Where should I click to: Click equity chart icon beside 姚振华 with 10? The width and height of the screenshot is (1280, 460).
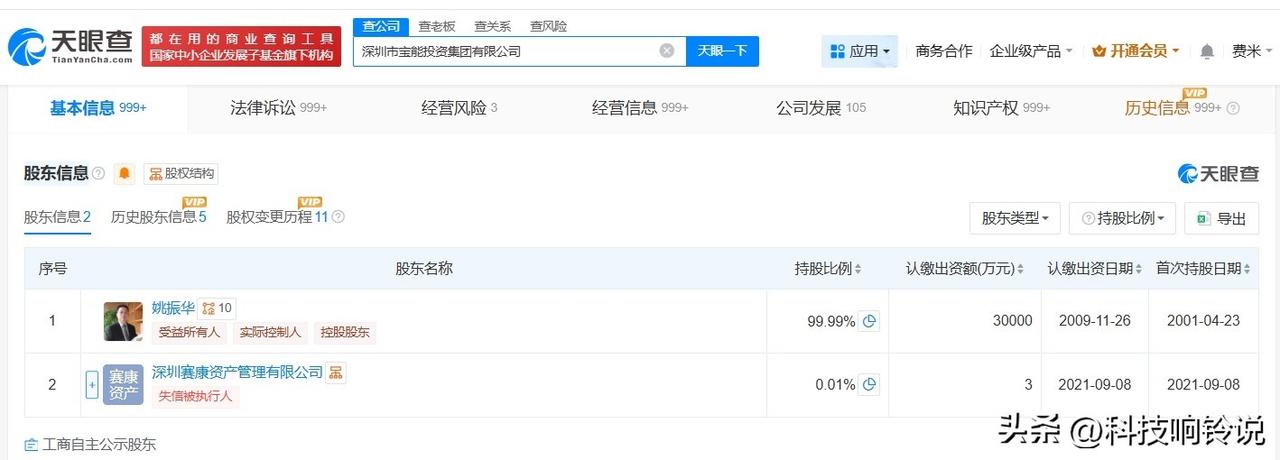[217, 308]
